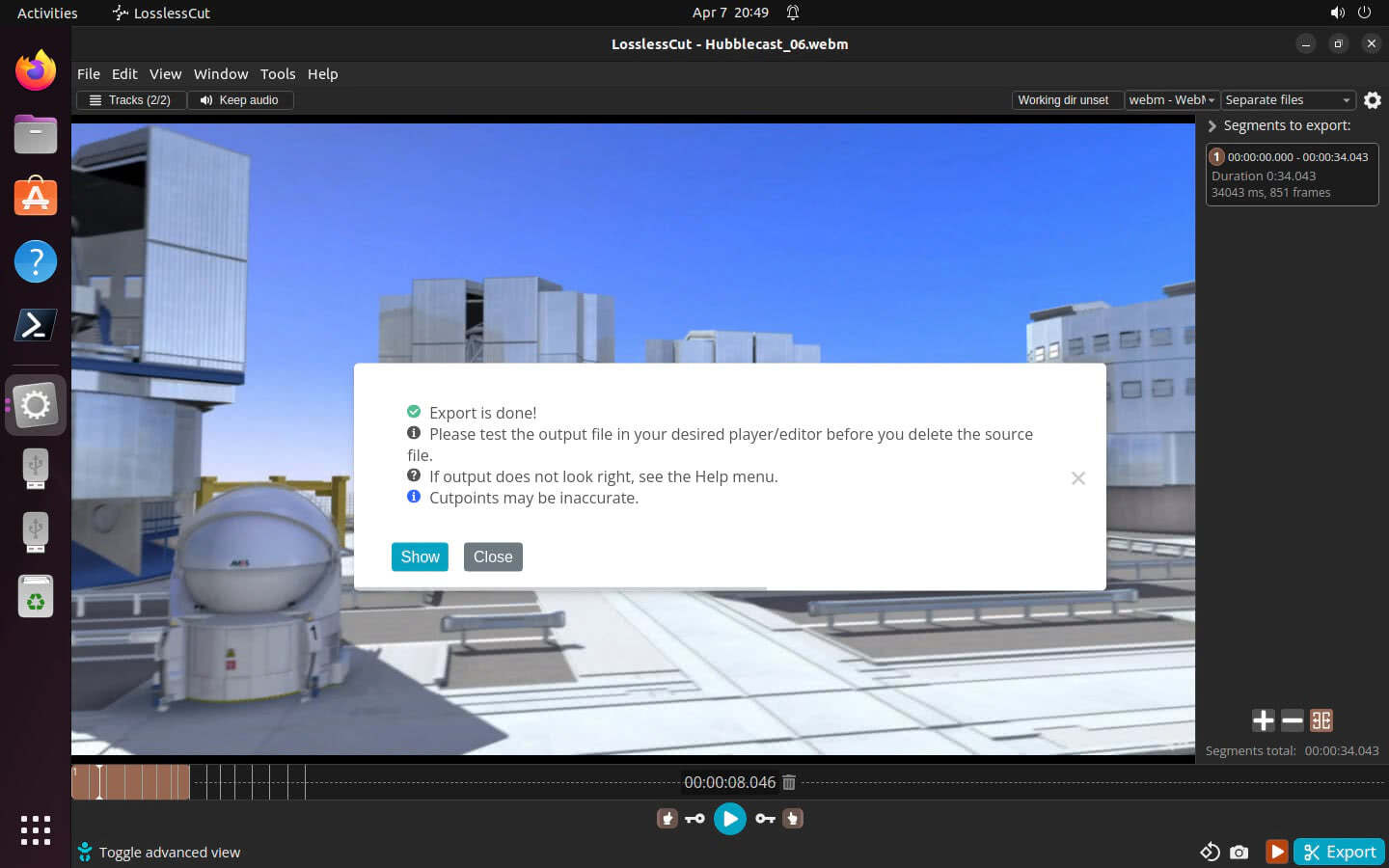The image size is (1389, 868).
Task: Jump to next keyframe (right key icon)
Action: click(765, 819)
